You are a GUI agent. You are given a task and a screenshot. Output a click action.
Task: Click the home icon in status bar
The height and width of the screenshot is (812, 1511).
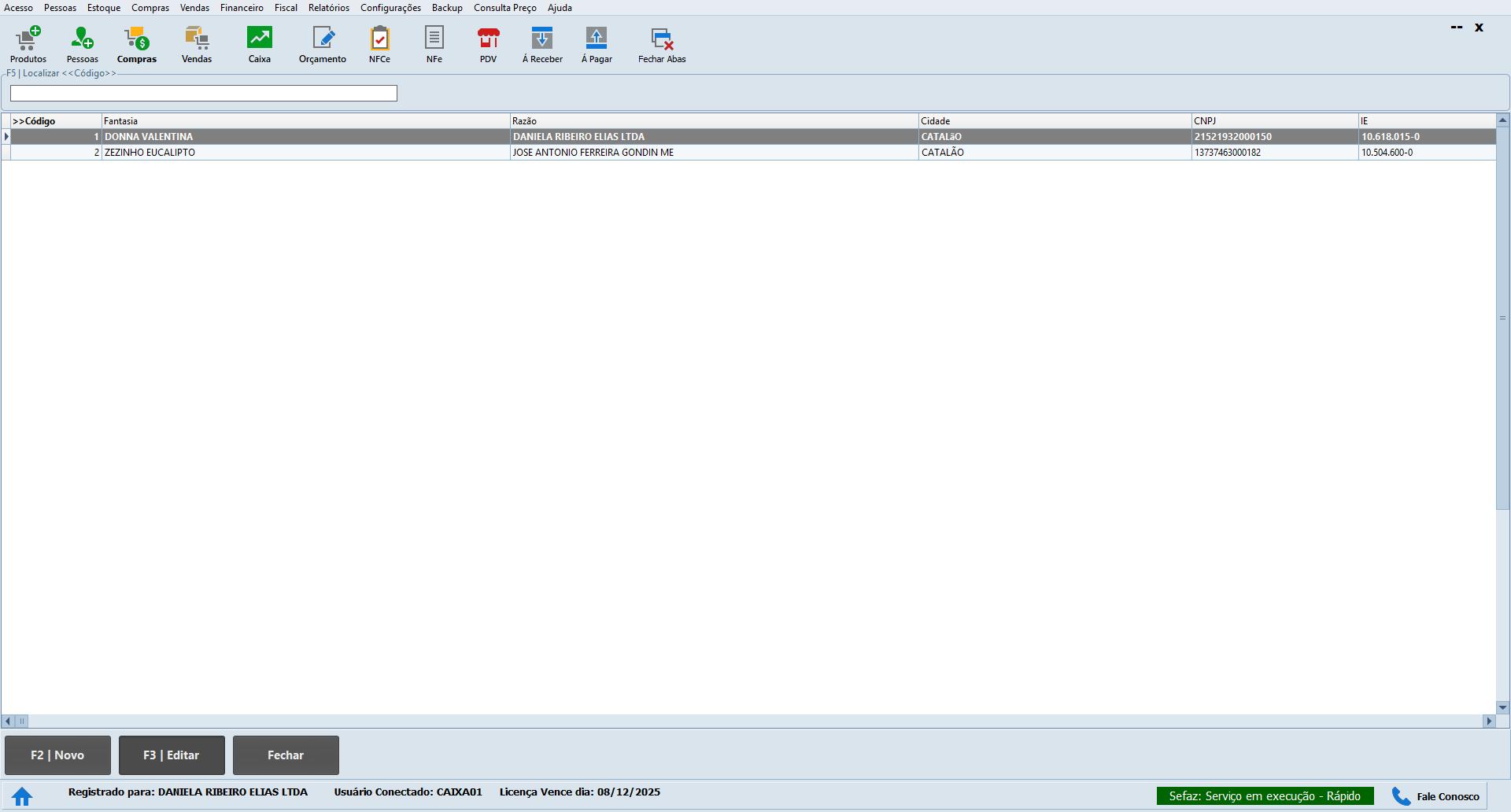tap(22, 796)
